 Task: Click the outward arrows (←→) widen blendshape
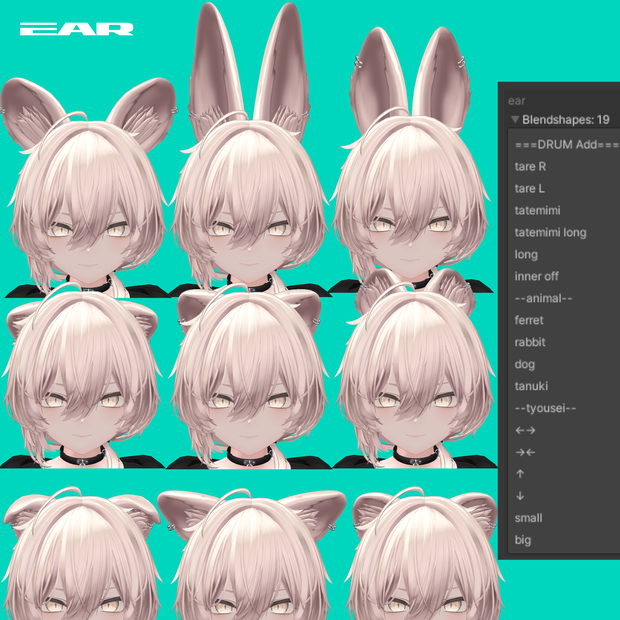tap(525, 430)
